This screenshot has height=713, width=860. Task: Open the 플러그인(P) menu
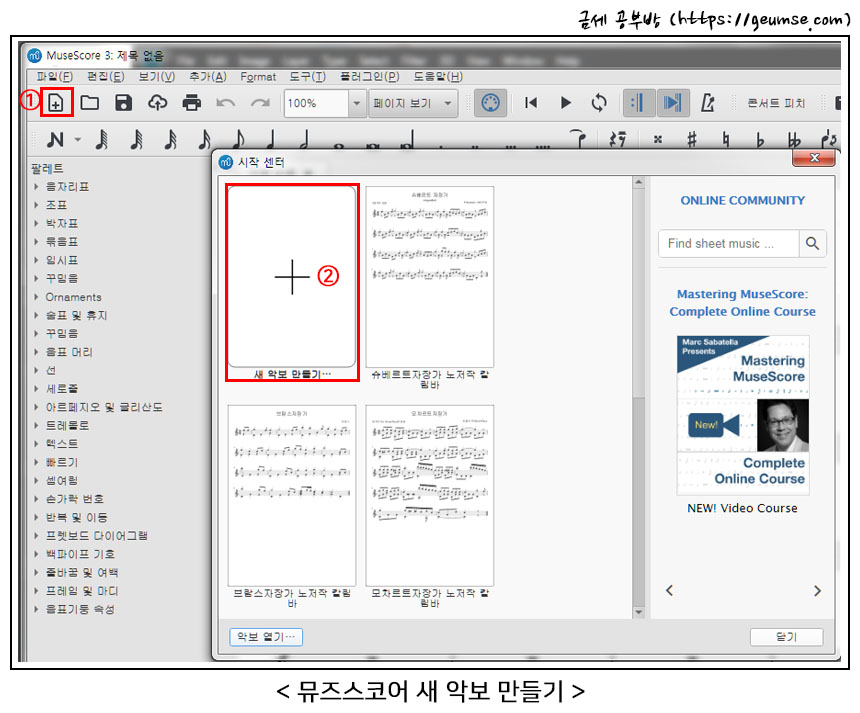tap(370, 76)
